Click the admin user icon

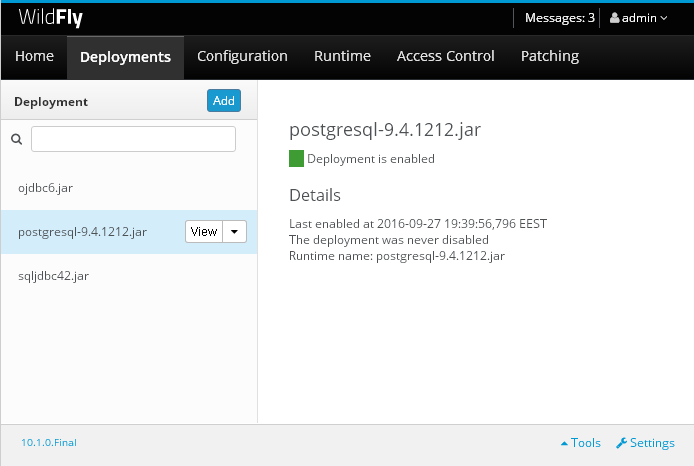[x=614, y=18]
